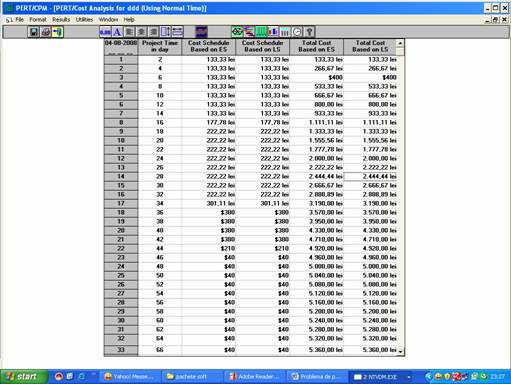Open the Results menu
511x384 pixels.
pyautogui.click(x=61, y=20)
